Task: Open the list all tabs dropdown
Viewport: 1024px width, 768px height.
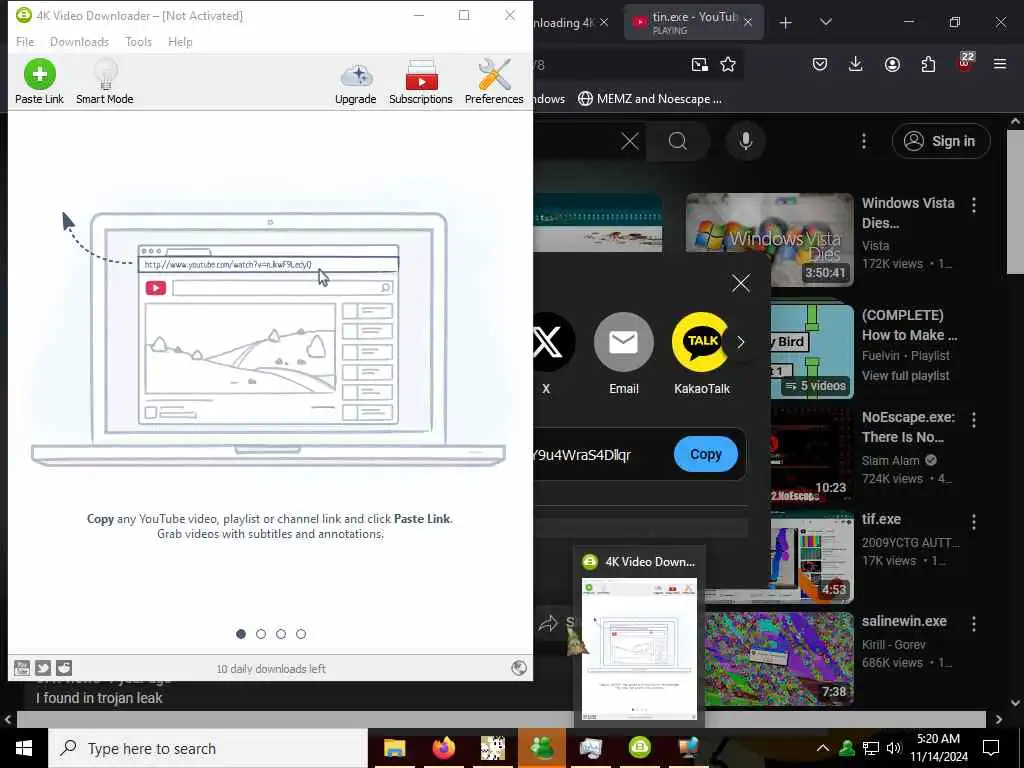Action: [x=825, y=22]
